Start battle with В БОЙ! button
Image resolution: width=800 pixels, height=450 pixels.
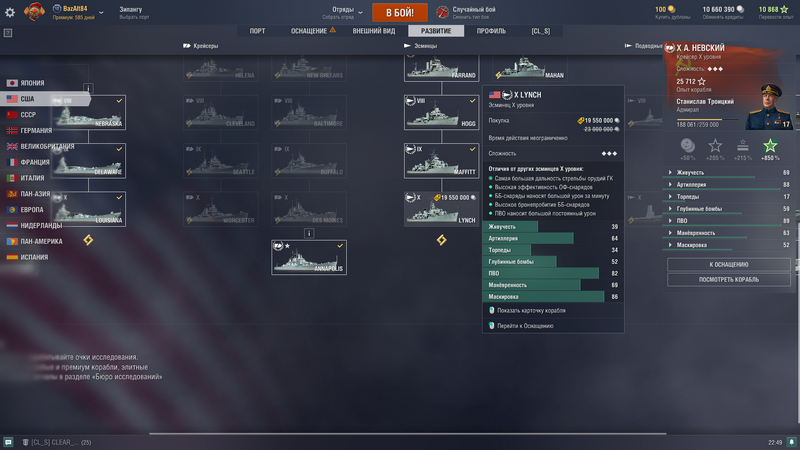point(399,13)
